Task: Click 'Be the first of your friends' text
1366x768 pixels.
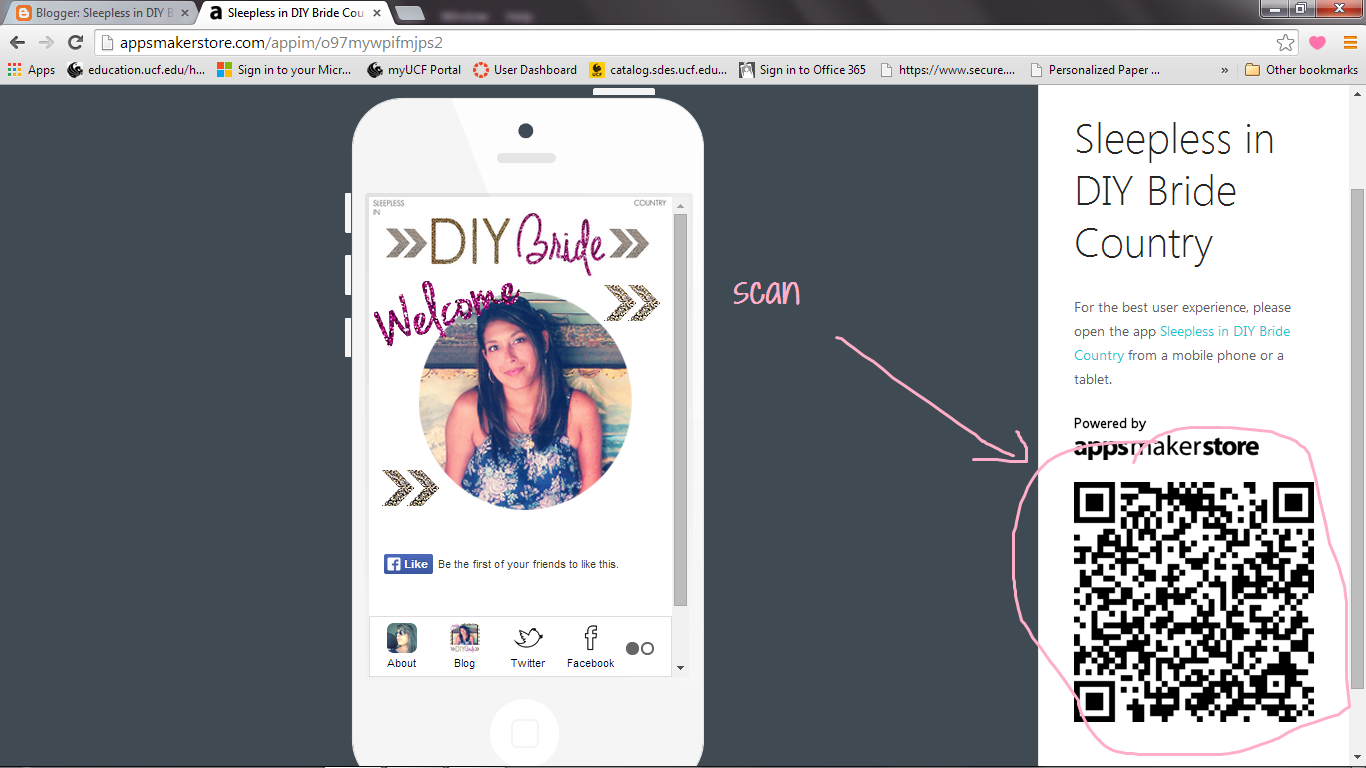Action: [528, 564]
